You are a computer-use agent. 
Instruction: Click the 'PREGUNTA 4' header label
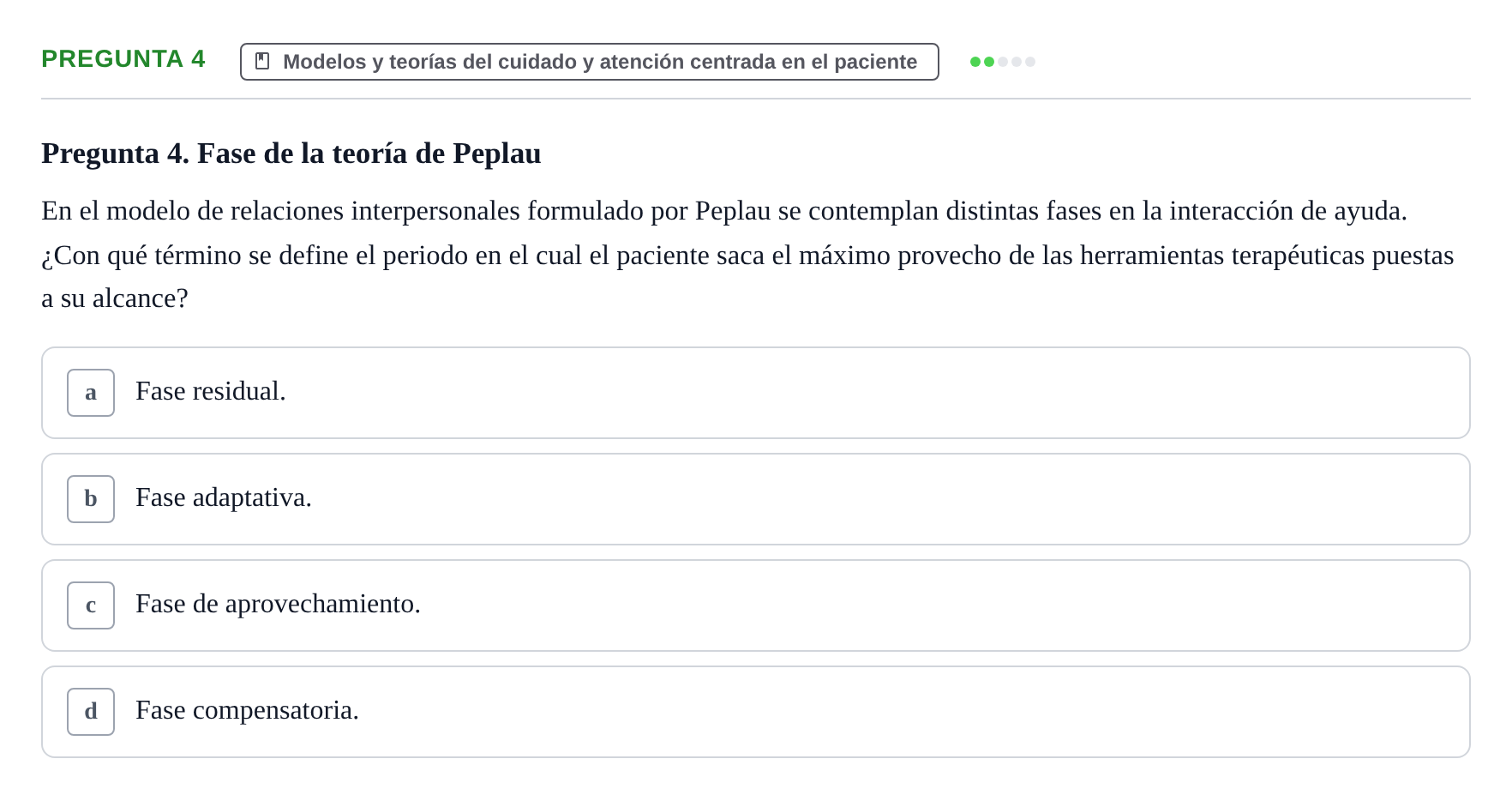pyautogui.click(x=123, y=58)
